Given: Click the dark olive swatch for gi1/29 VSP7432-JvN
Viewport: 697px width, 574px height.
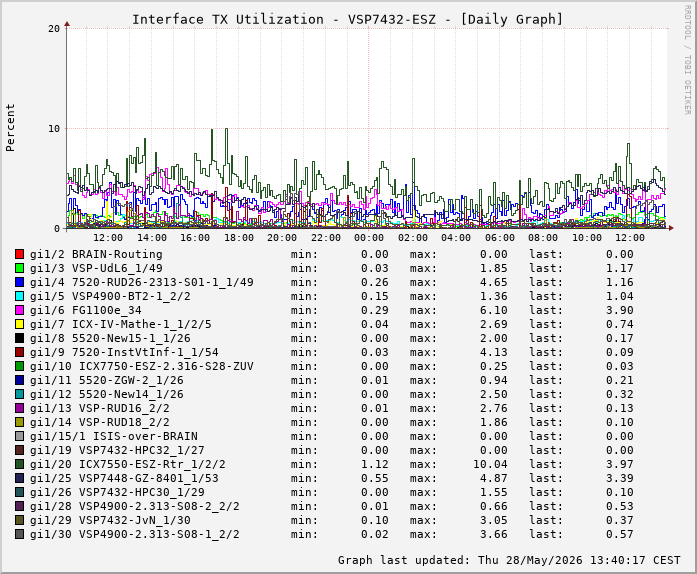Looking at the screenshot, I should (19, 520).
